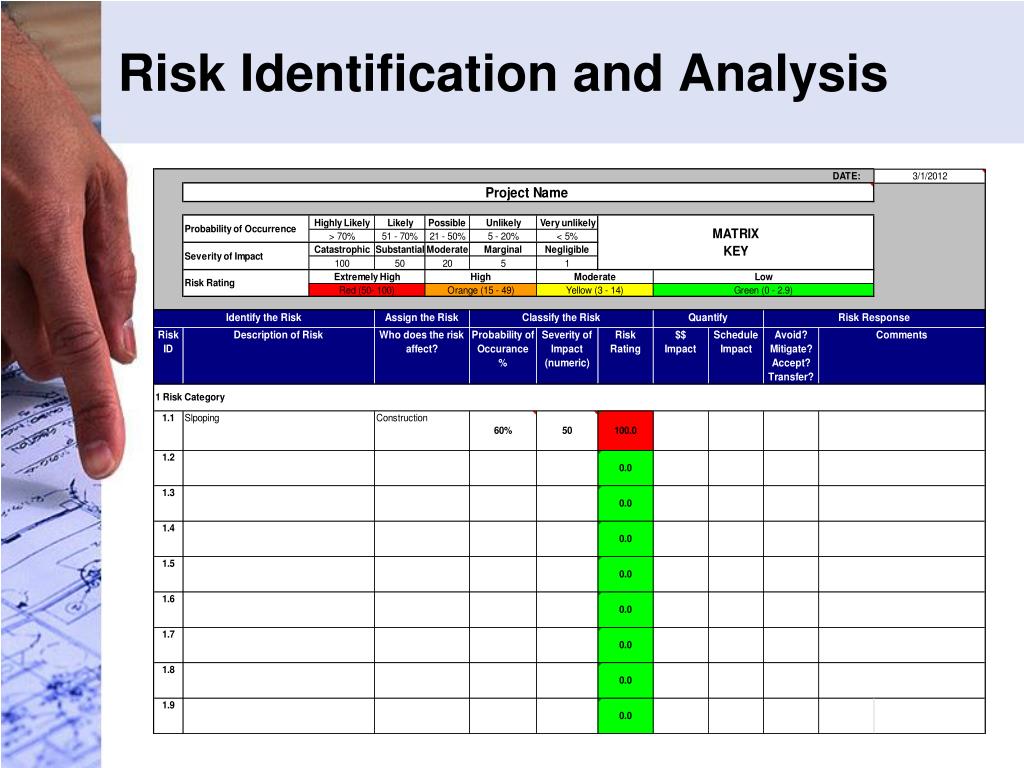Select the severity 50 cell in row 1.1

pyautogui.click(x=567, y=430)
